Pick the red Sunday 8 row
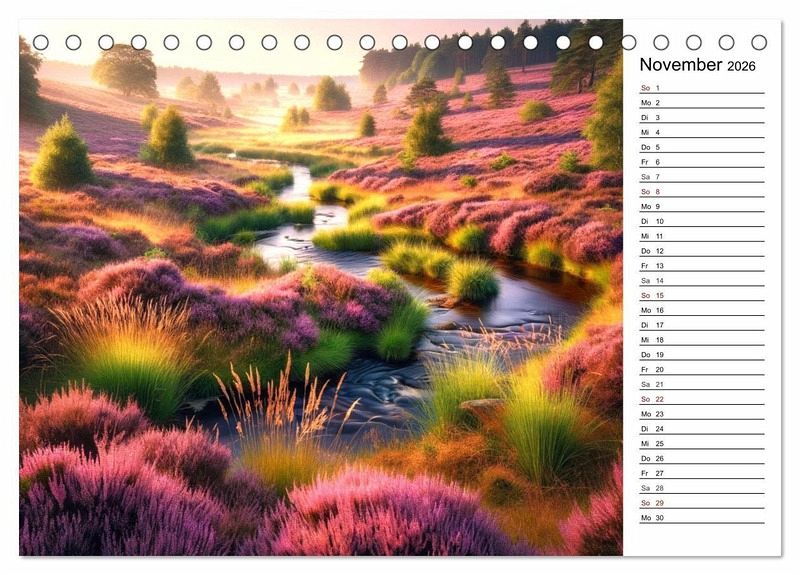 click(x=701, y=192)
